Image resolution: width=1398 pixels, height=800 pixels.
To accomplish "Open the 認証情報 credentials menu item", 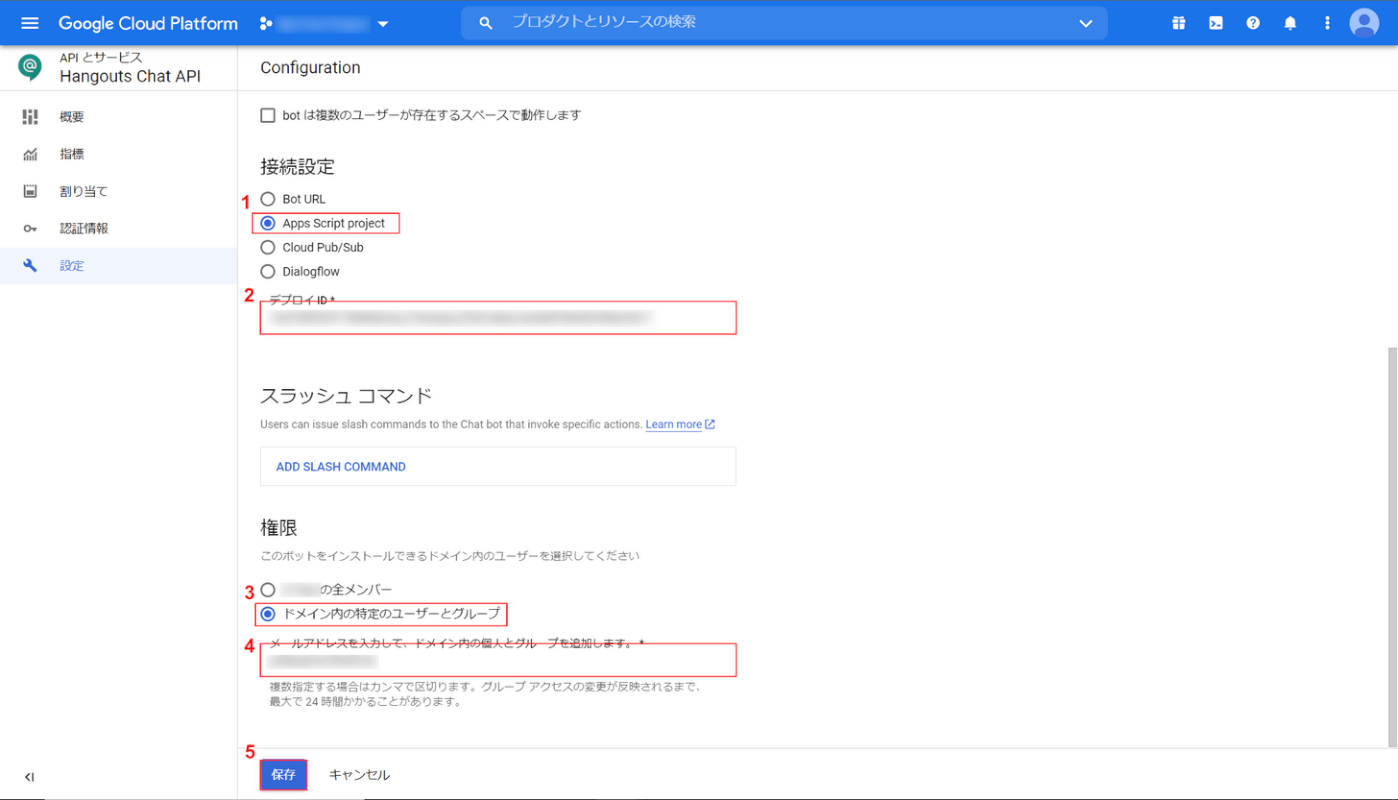I will click(118, 228).
